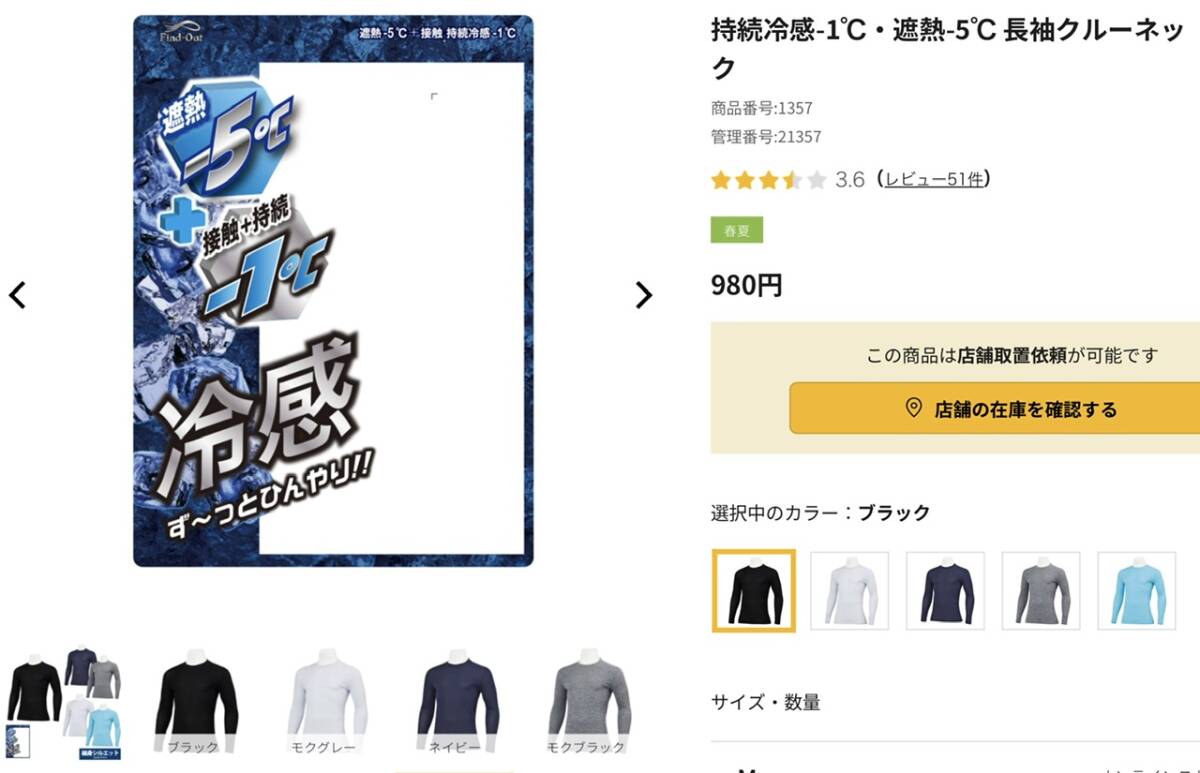Click the location pin icon
The image size is (1200, 773).
[912, 408]
